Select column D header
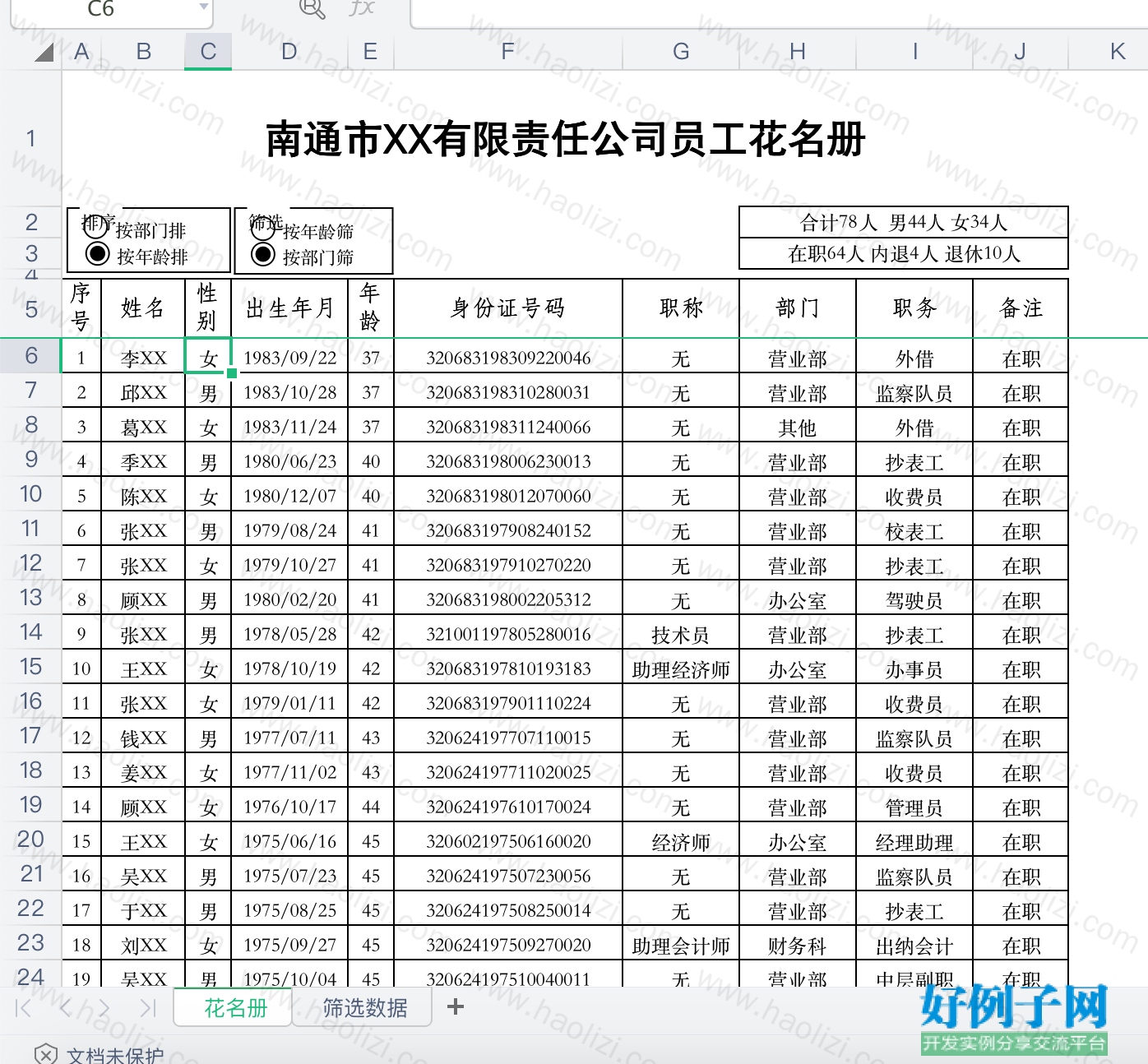1148x1064 pixels. [289, 52]
